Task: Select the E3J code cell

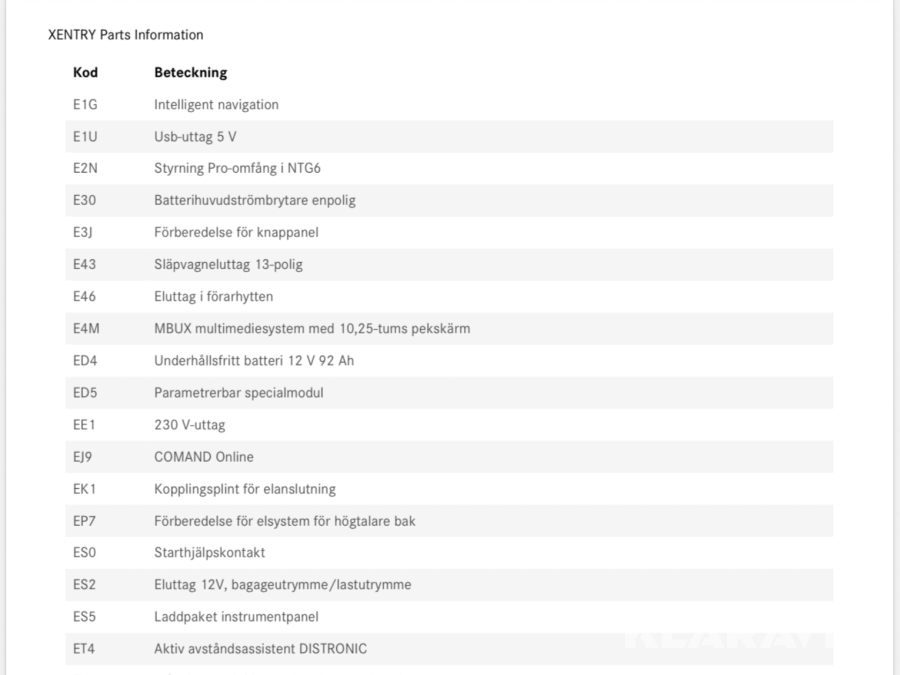Action: tap(84, 232)
